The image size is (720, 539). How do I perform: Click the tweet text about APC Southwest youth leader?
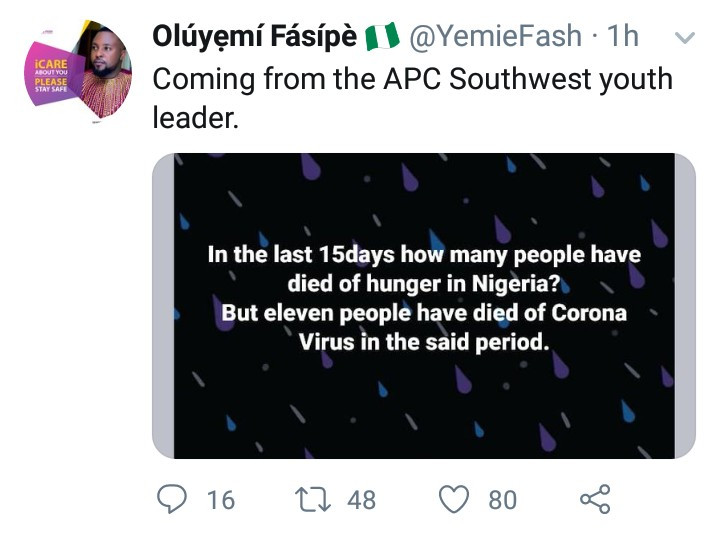[412, 98]
